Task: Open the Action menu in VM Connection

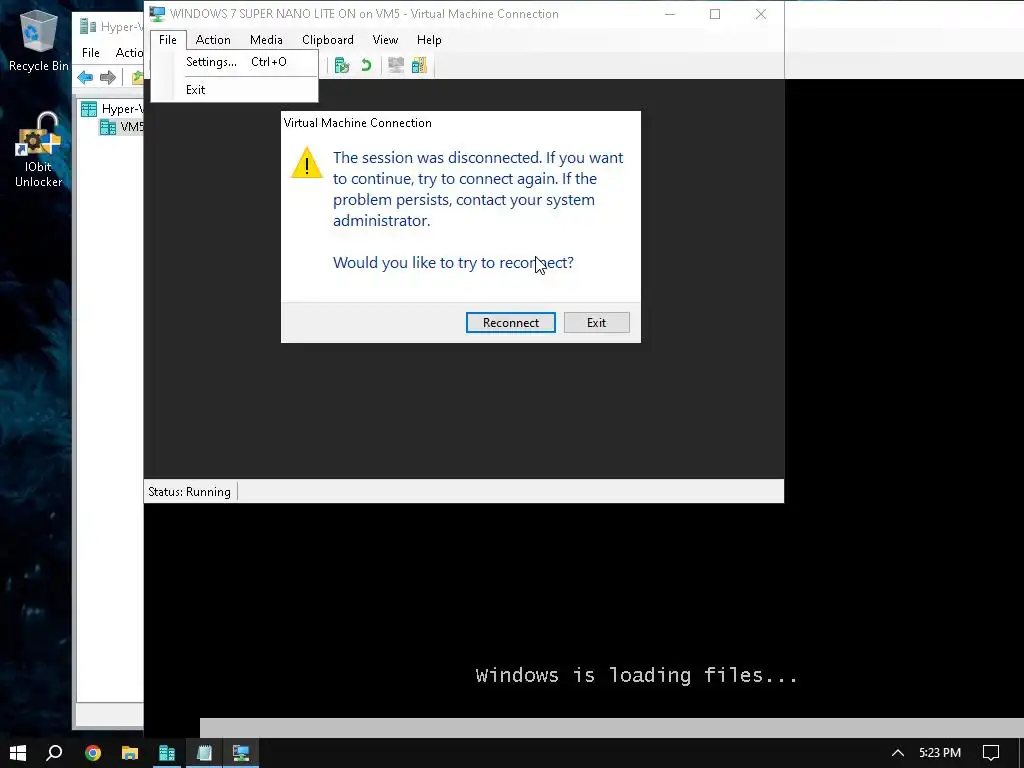Action: (x=213, y=40)
